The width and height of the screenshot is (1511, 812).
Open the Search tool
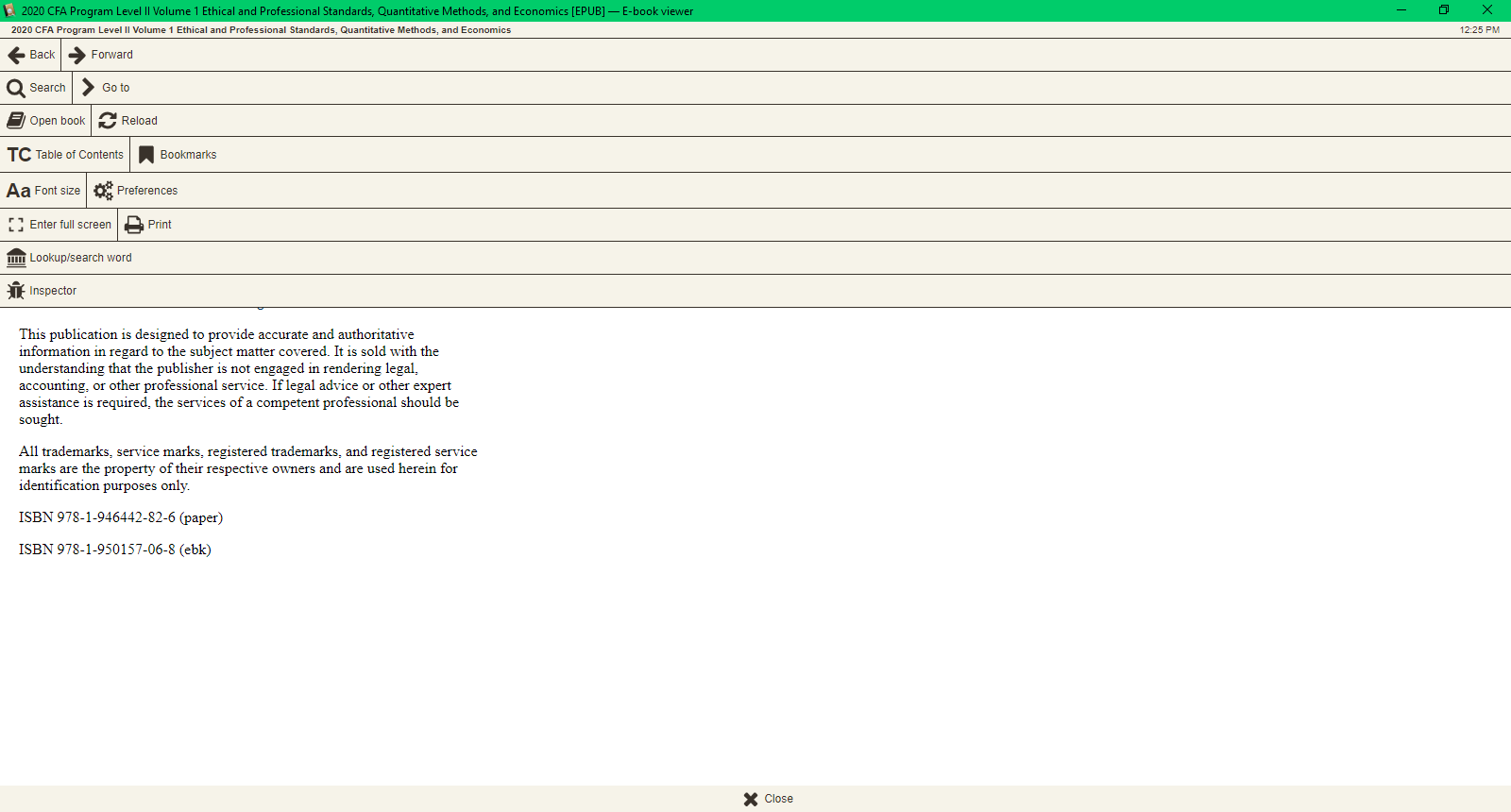tap(37, 88)
